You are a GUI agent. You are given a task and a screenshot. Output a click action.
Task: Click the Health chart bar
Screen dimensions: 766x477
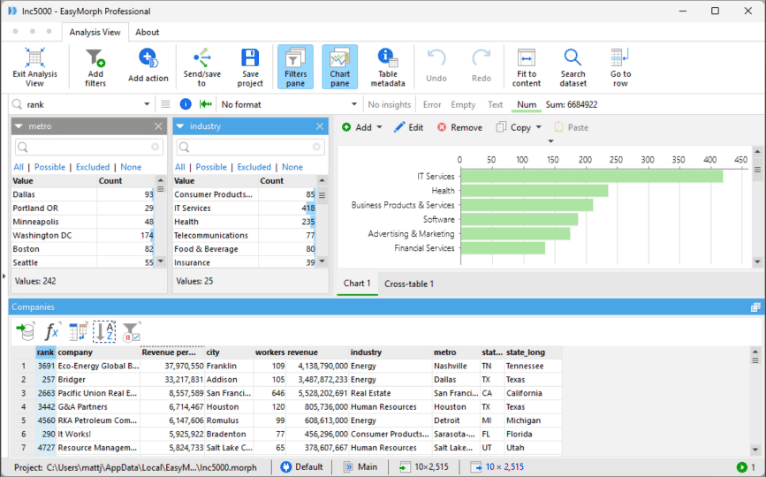[534, 191]
